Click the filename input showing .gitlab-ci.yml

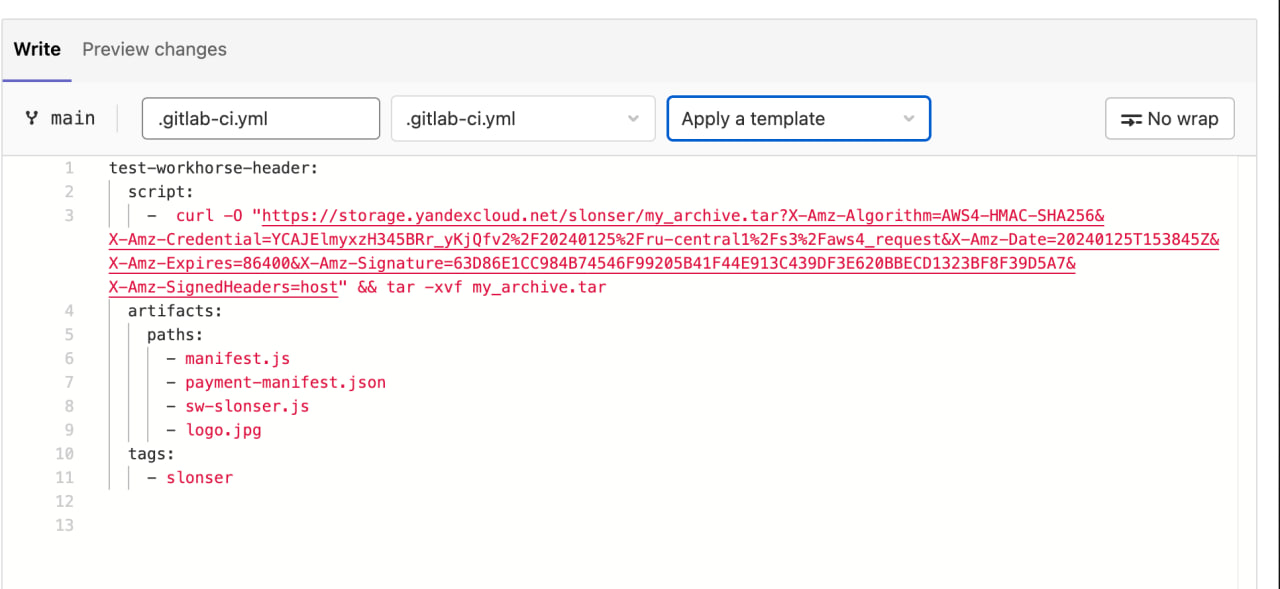tap(260, 118)
